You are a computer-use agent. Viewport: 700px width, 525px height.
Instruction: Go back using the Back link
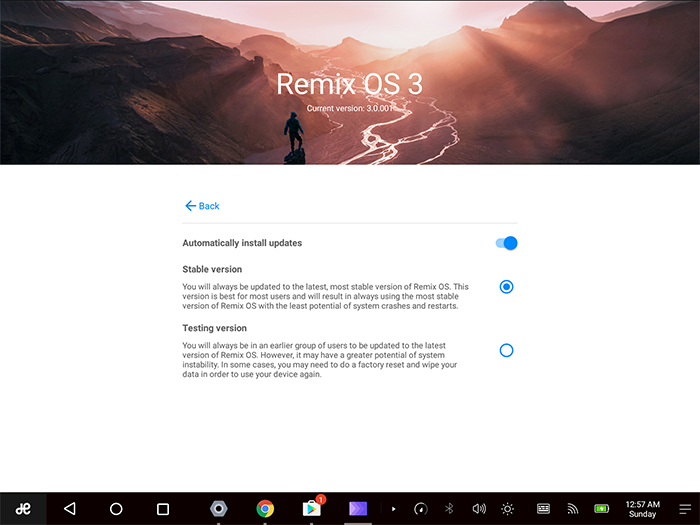pos(202,206)
